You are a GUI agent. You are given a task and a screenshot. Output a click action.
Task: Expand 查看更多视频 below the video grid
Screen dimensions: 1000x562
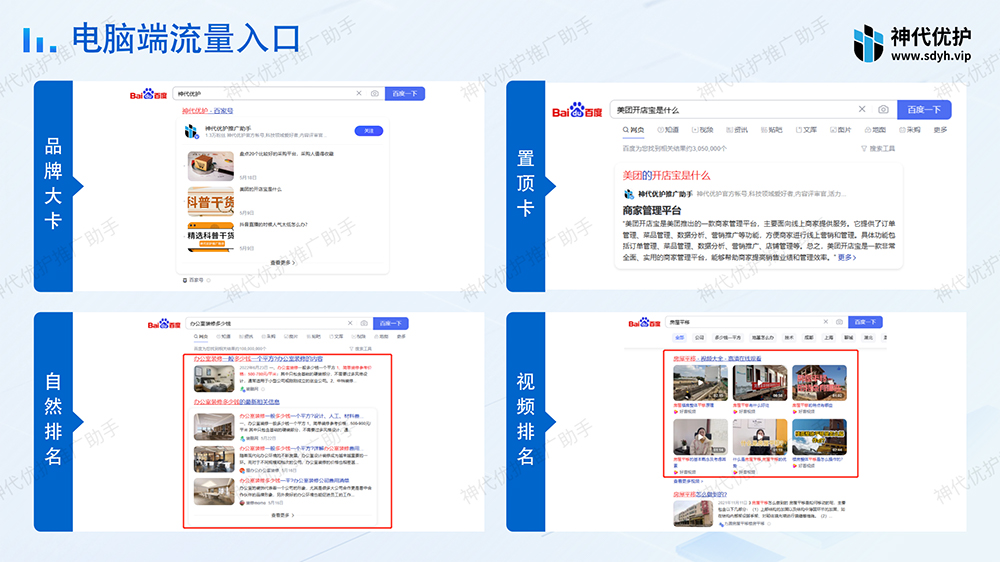click(688, 481)
